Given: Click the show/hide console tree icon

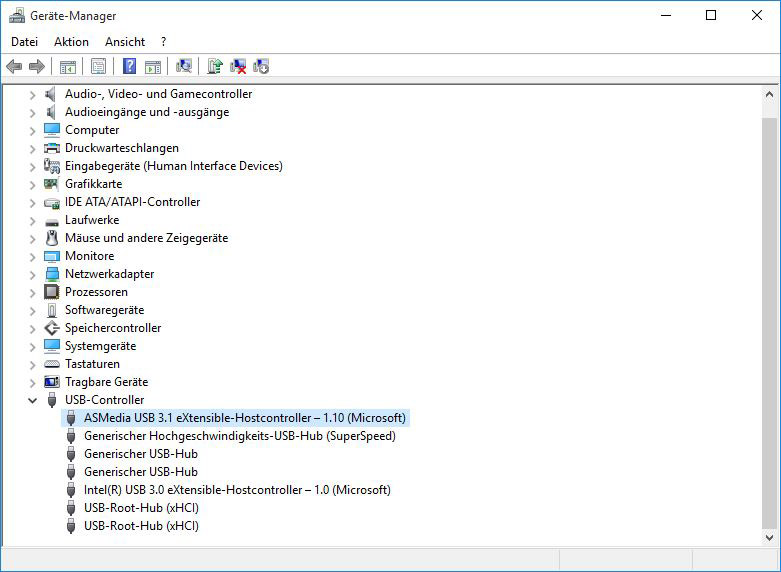Looking at the screenshot, I should (68, 66).
